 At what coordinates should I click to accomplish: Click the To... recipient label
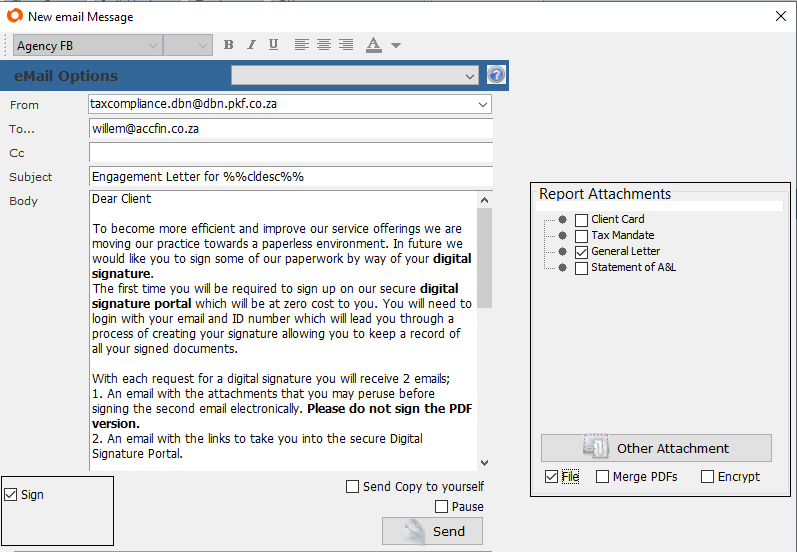[x=22, y=129]
